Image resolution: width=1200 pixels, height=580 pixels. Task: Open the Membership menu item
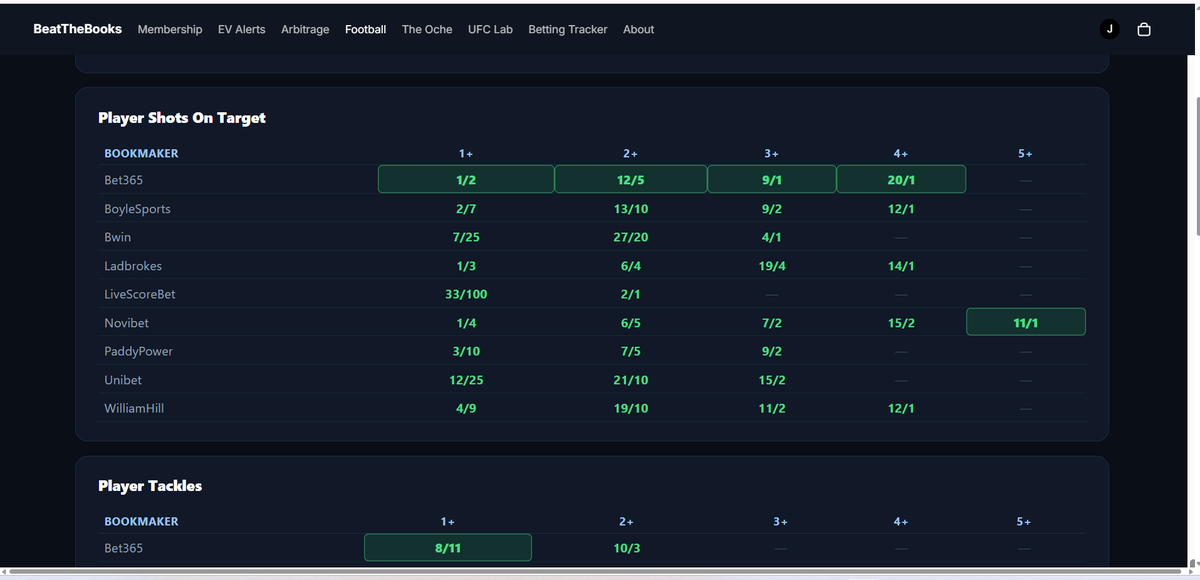(170, 29)
